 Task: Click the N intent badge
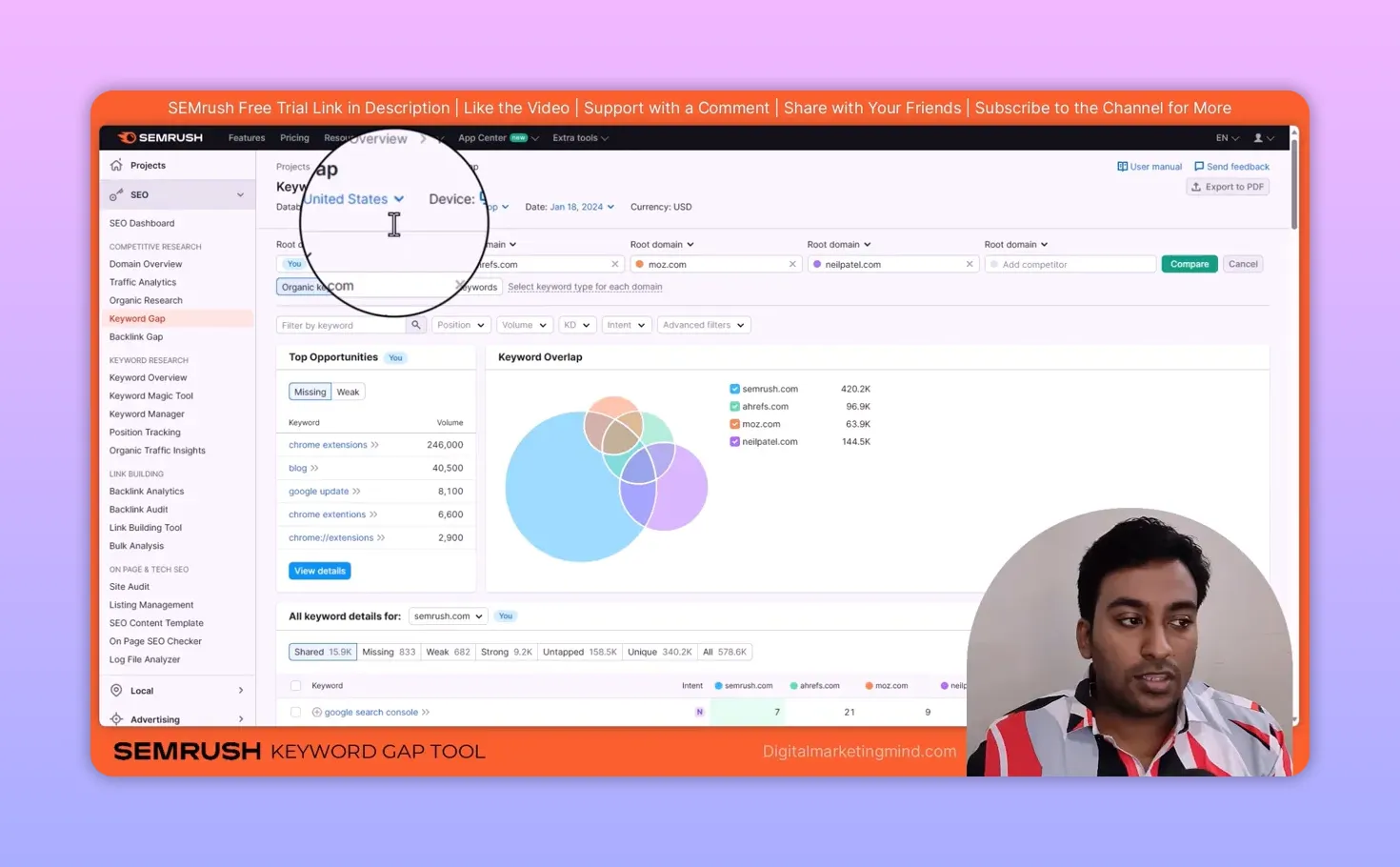tap(700, 712)
